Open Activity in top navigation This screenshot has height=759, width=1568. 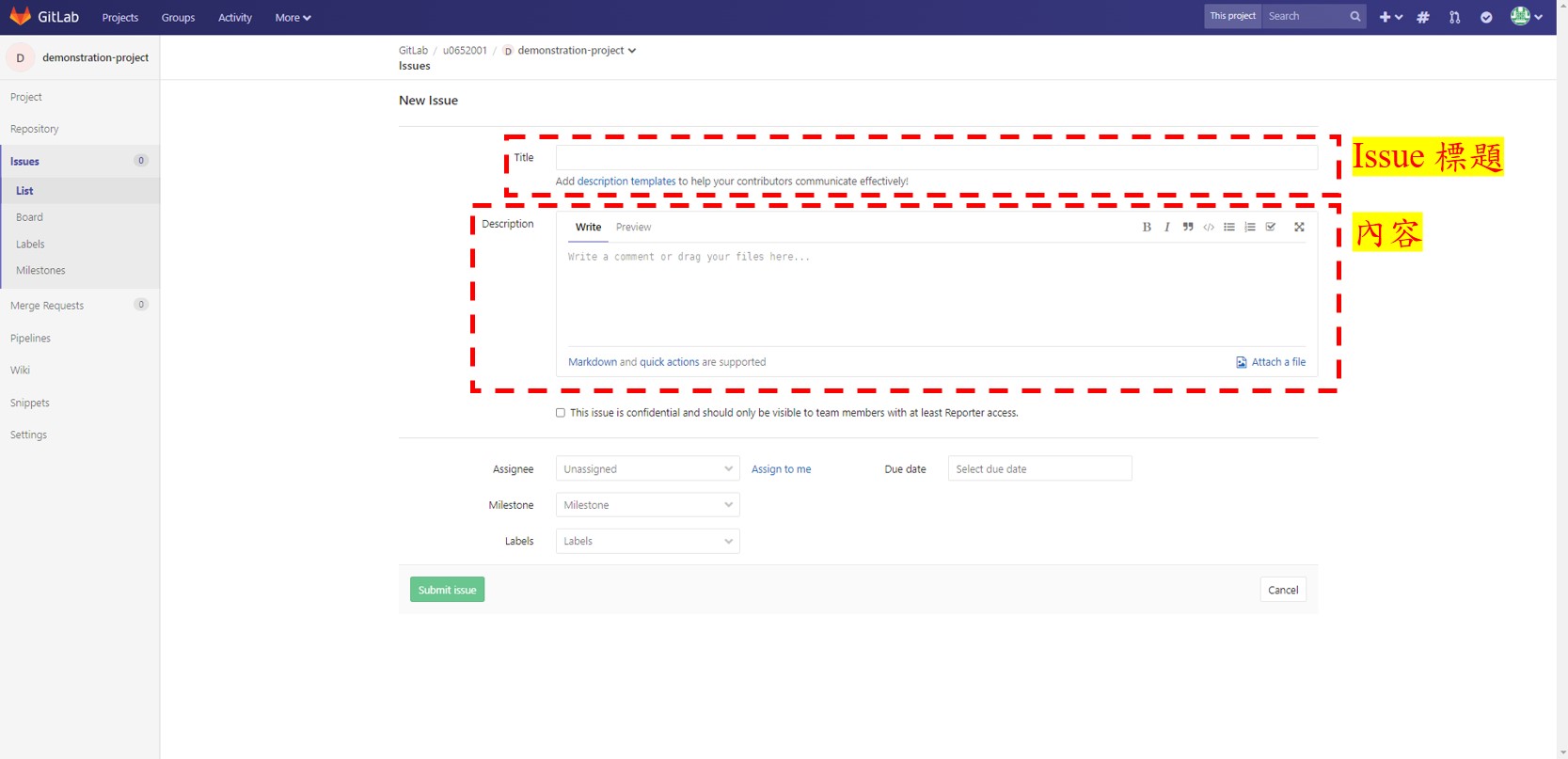[x=235, y=17]
